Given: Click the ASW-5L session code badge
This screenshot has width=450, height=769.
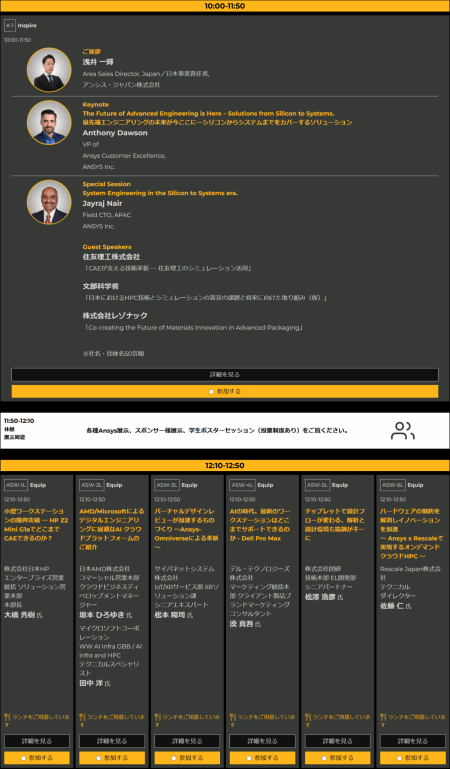Looking at the screenshot, I should coord(317,485).
